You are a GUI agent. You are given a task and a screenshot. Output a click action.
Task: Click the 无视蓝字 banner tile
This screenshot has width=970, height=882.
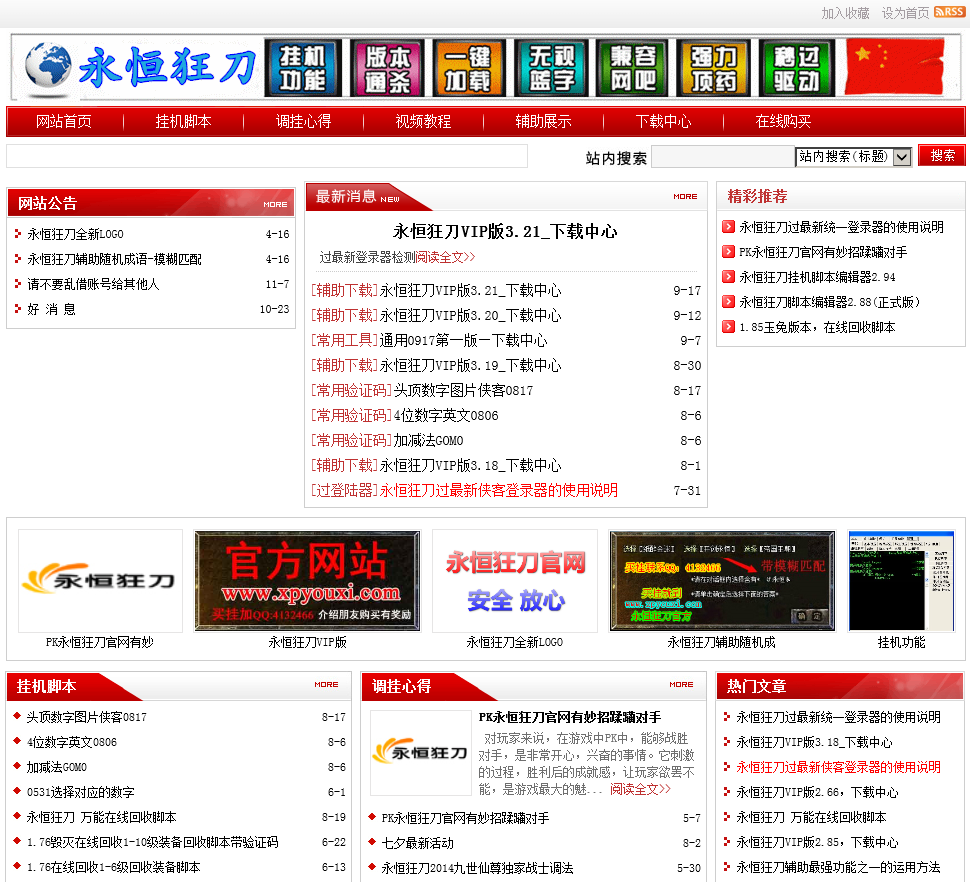point(551,68)
